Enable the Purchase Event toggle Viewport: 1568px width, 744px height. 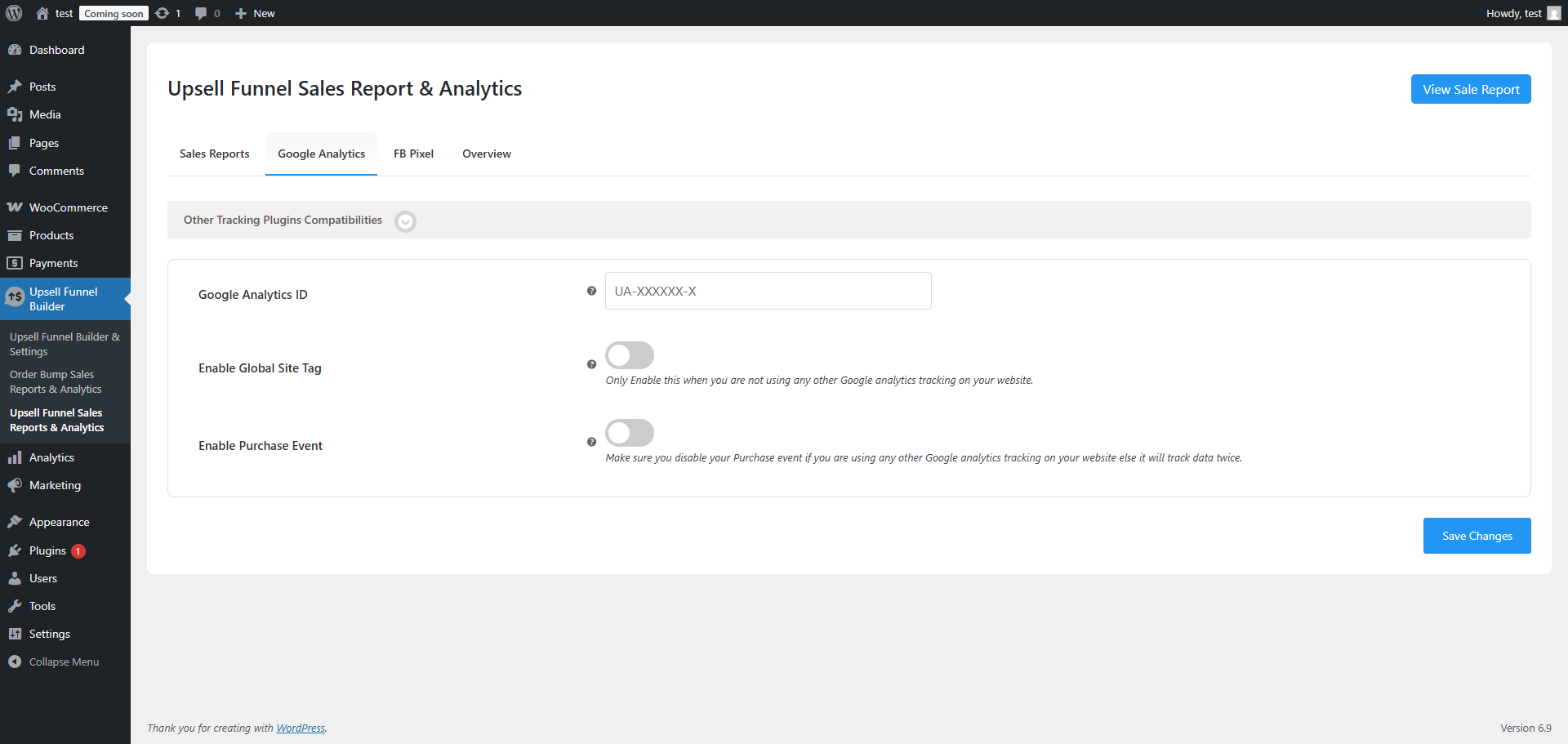pos(629,433)
